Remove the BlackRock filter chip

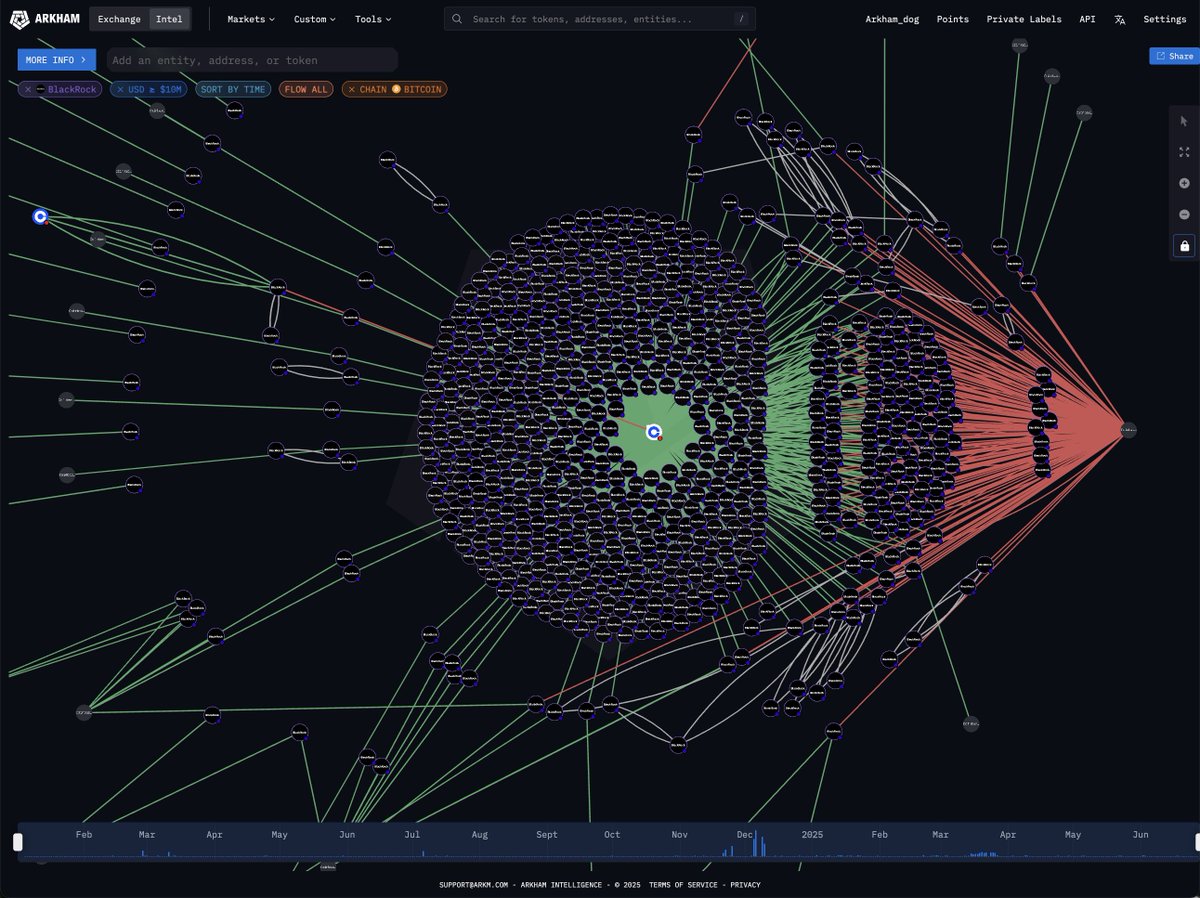coord(28,89)
